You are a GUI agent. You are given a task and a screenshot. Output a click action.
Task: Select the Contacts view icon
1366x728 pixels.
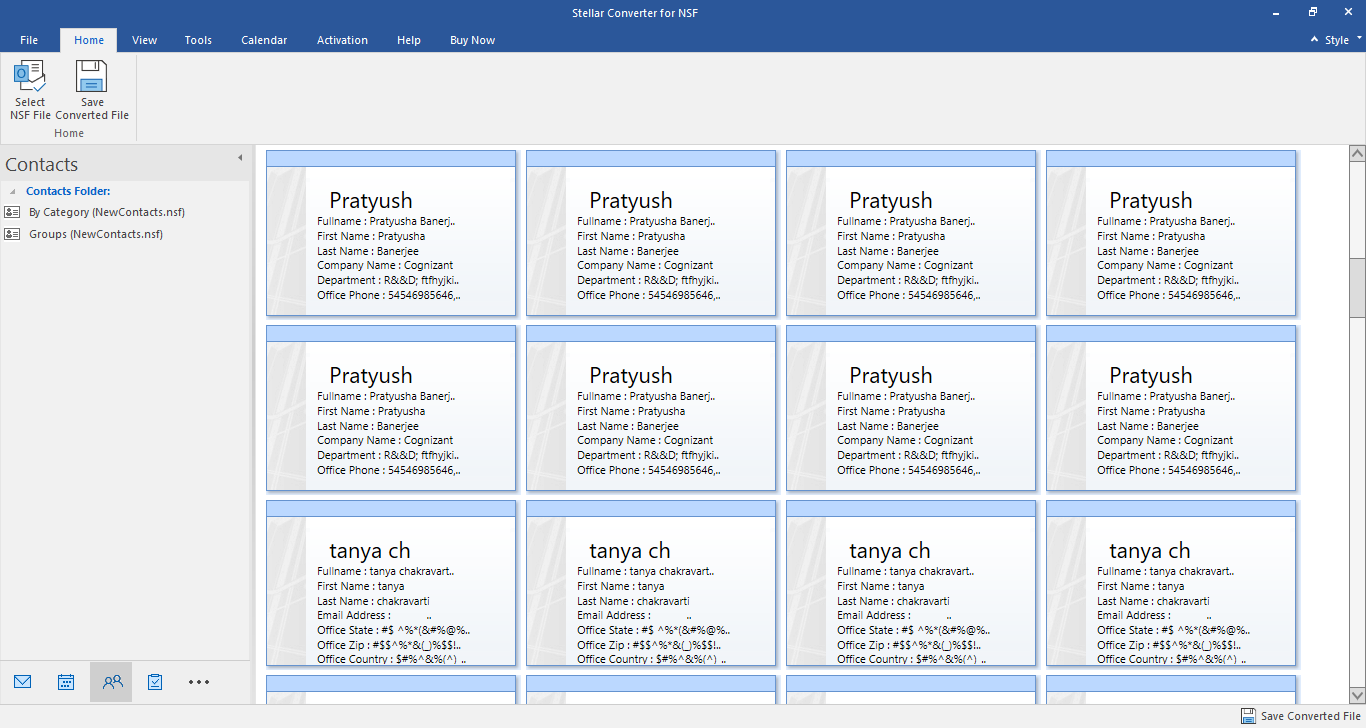coord(112,682)
